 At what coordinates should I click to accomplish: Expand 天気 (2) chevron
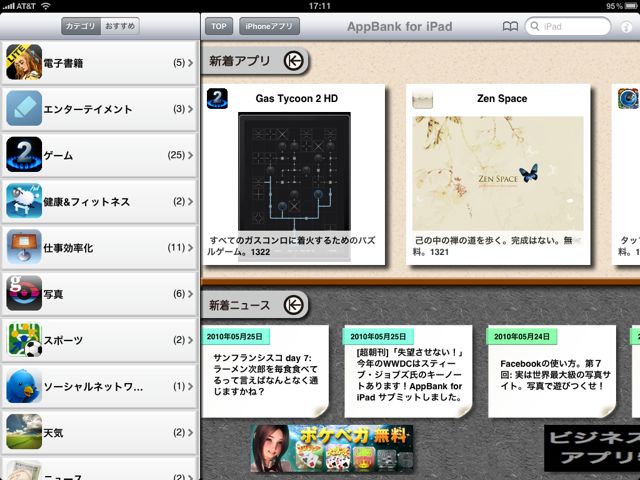pos(191,432)
